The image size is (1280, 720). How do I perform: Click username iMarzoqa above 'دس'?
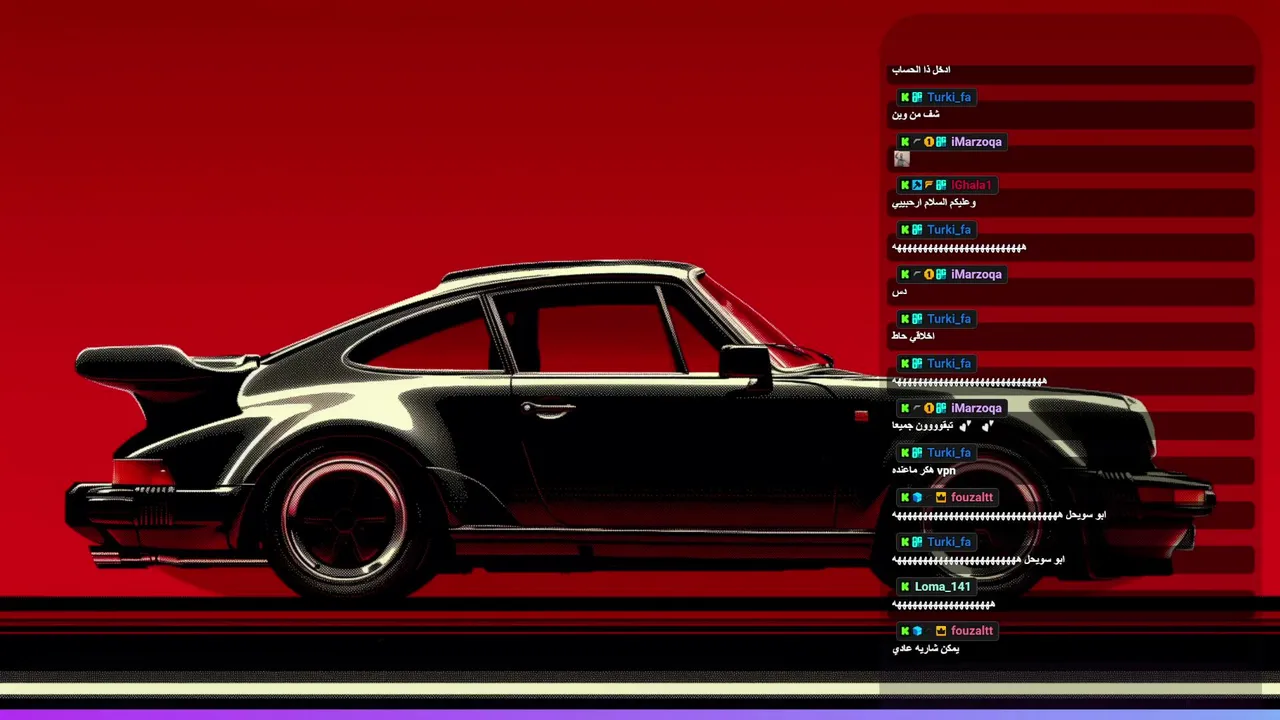(976, 275)
